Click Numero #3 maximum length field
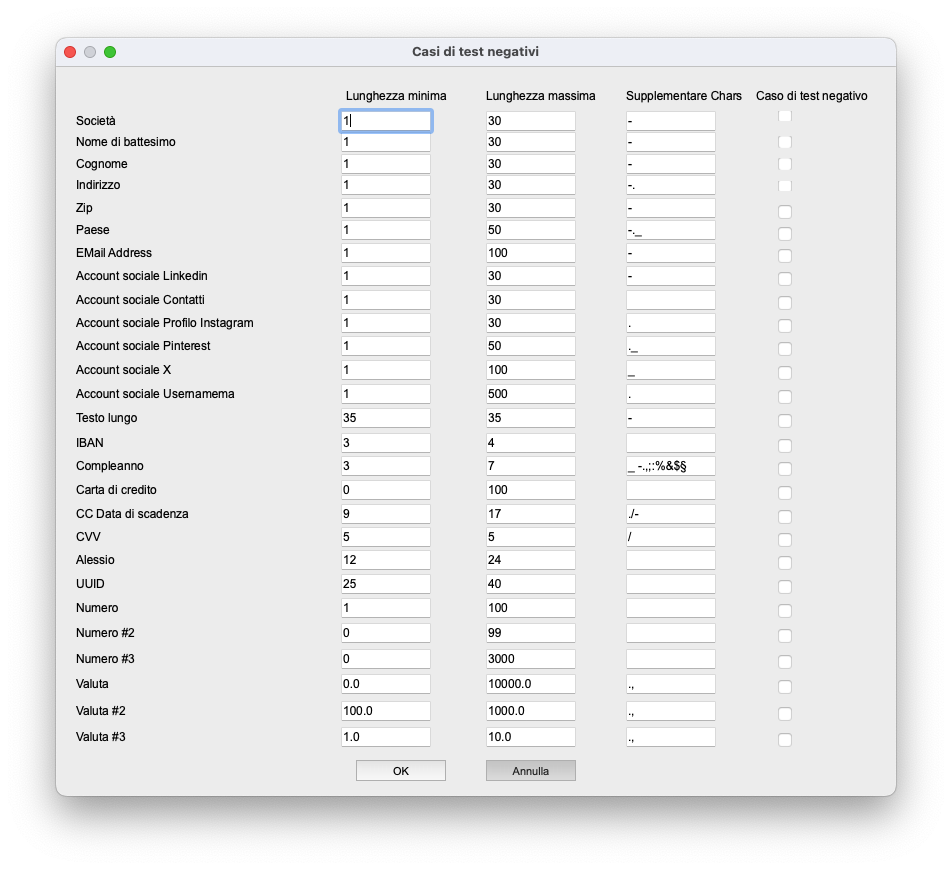The image size is (952, 870). 530,659
